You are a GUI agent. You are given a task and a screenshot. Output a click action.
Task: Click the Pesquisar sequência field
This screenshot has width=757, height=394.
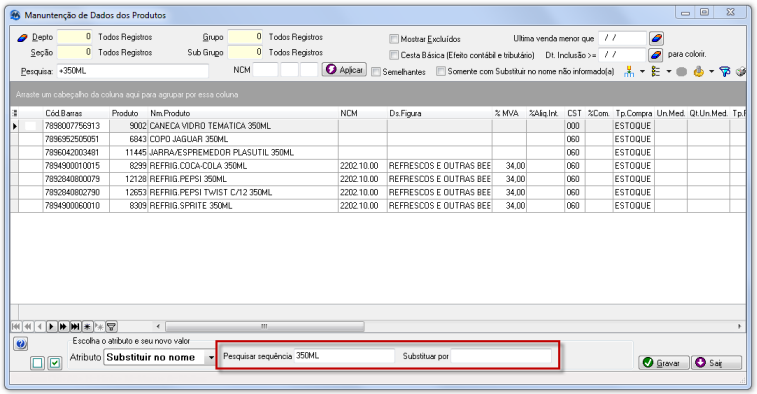click(x=344, y=356)
